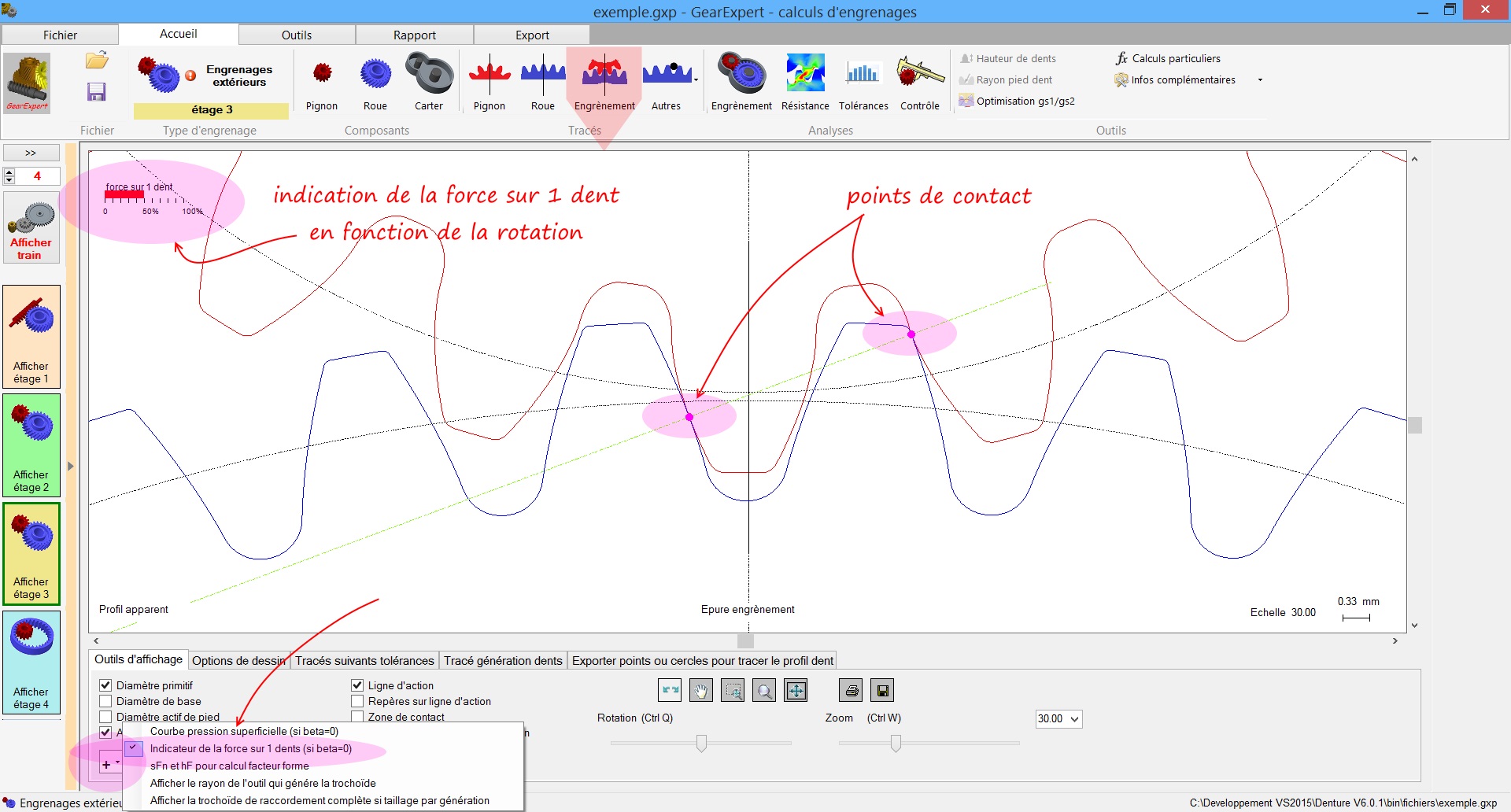Viewport: 1511px width, 812px height.
Task: Open the zoom value 30.00 combo box
Action: click(1058, 718)
